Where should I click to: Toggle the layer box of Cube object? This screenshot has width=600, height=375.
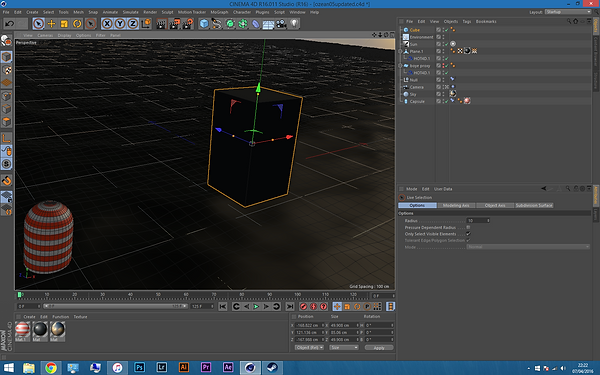(x=439, y=30)
